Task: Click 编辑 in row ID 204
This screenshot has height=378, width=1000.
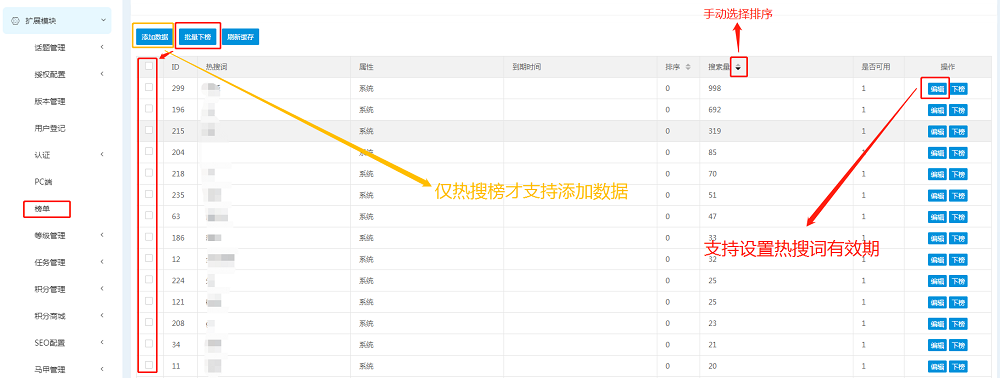Action: tap(937, 153)
